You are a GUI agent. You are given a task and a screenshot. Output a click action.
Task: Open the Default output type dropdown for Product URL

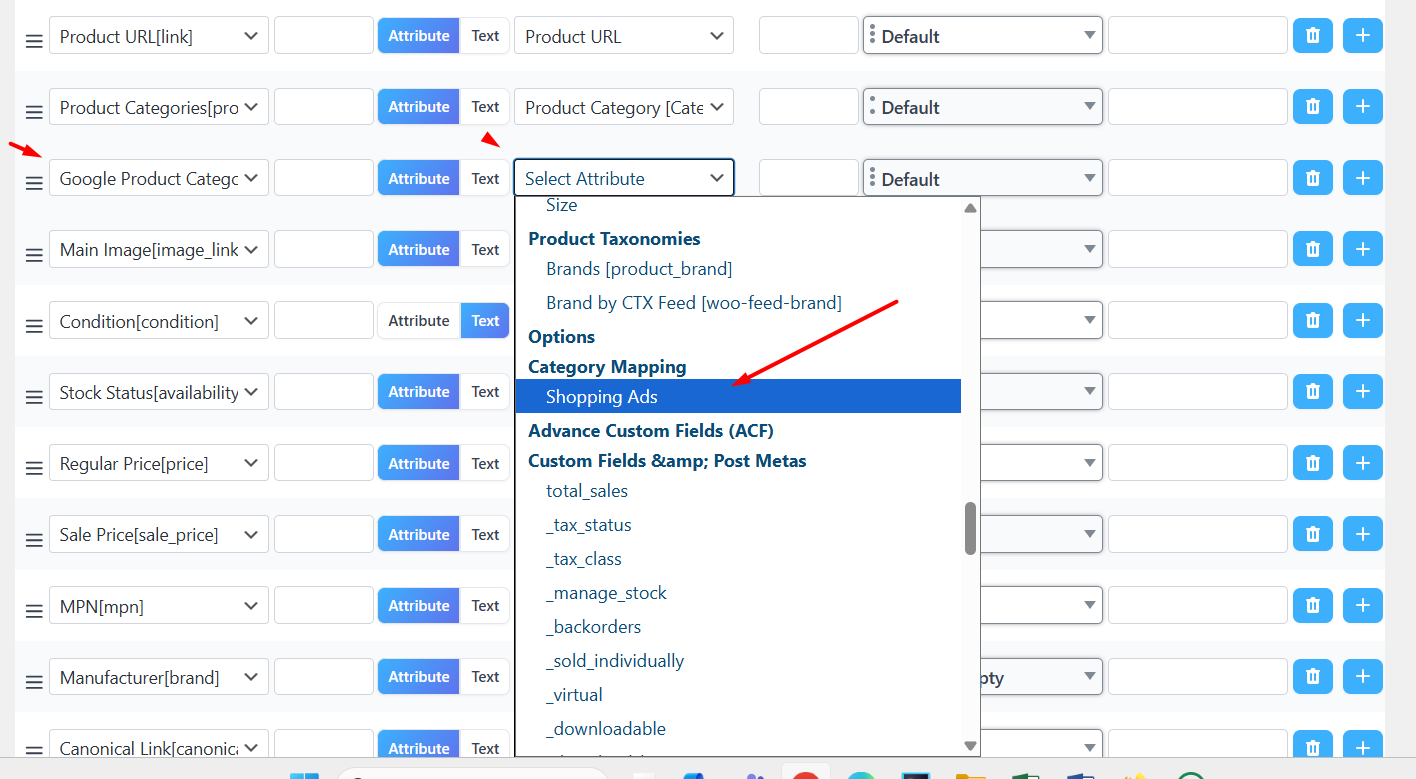click(982, 36)
